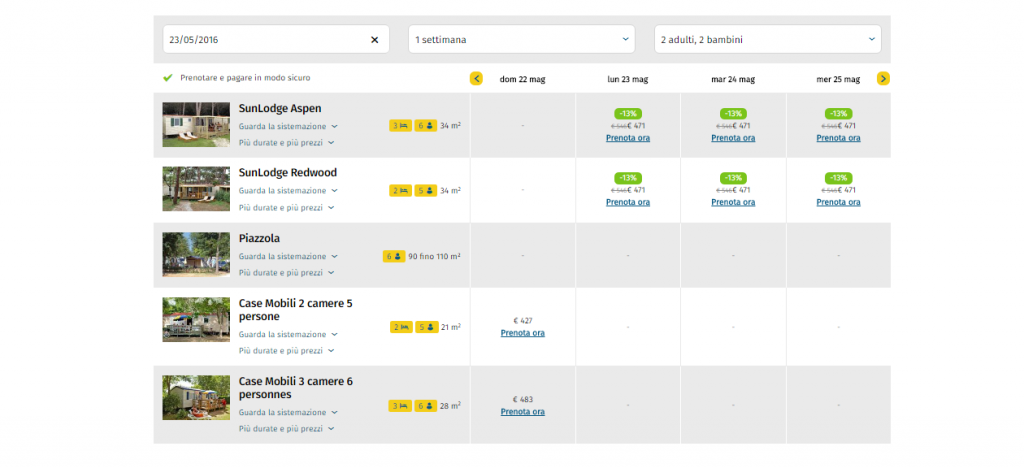The image size is (1024, 468).
Task: Click the lun 23 mag column header
Action: [x=628, y=80]
